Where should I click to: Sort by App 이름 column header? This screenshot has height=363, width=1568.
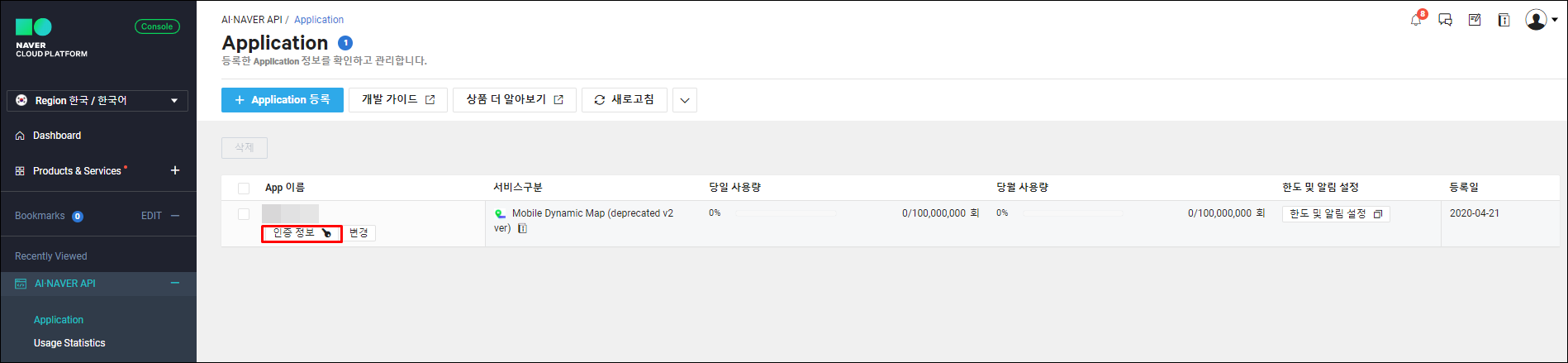coord(285,189)
